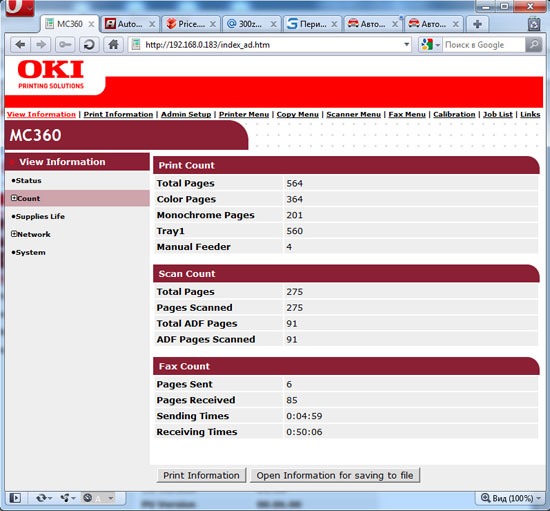Click Receiving Times value 0:50:06
550x511 pixels.
(304, 432)
